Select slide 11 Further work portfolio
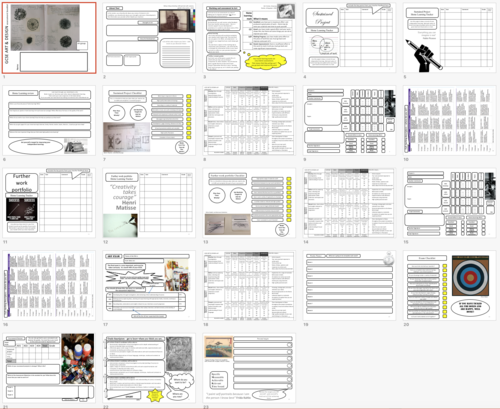The width and height of the screenshot is (500, 409). (49, 203)
